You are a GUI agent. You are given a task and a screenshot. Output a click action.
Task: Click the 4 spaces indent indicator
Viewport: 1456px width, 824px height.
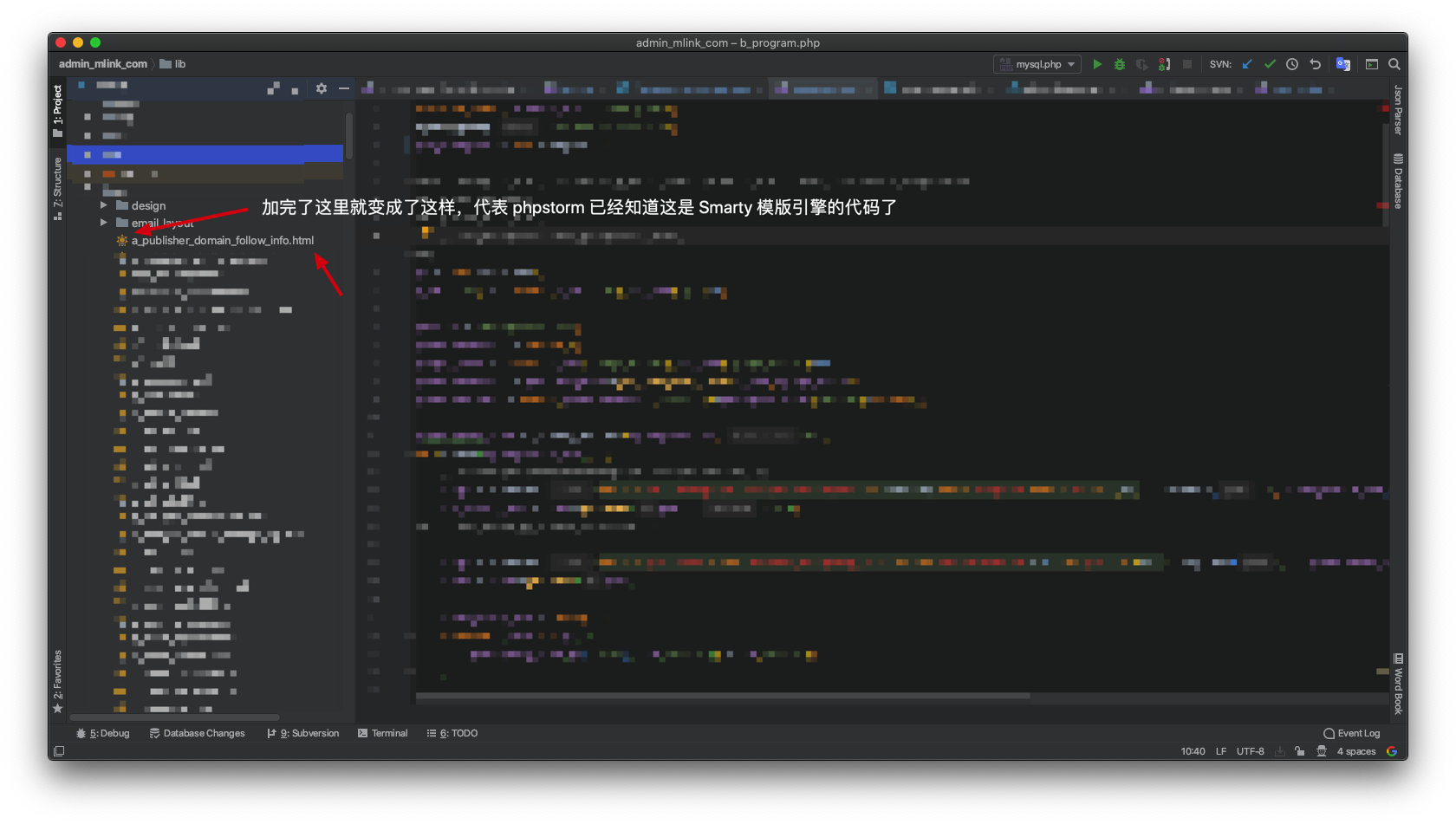click(1355, 751)
